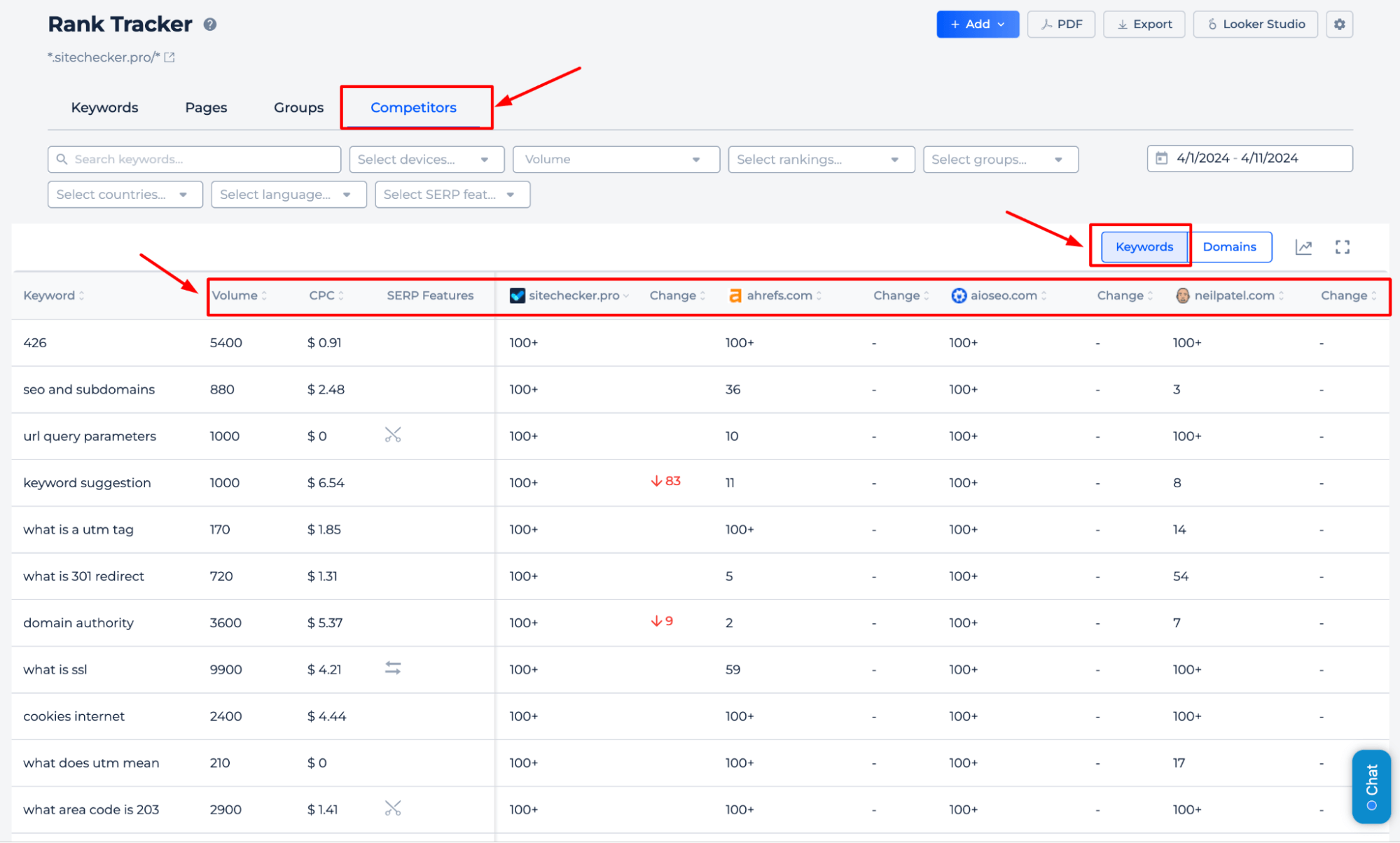This screenshot has height=843, width=1400.
Task: Open the 4/1/2024 - 4/11/2024 date range picker
Action: 1249,158
